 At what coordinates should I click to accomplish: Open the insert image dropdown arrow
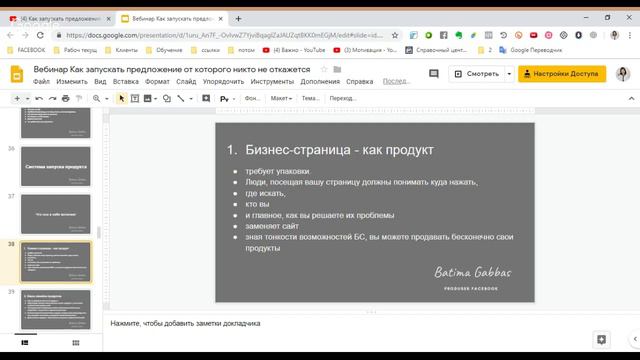pos(156,99)
